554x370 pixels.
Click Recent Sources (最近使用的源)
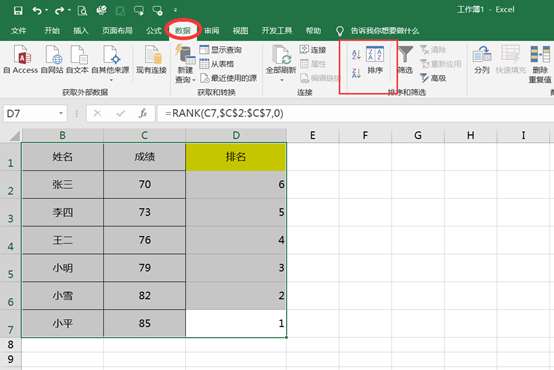click(x=228, y=78)
